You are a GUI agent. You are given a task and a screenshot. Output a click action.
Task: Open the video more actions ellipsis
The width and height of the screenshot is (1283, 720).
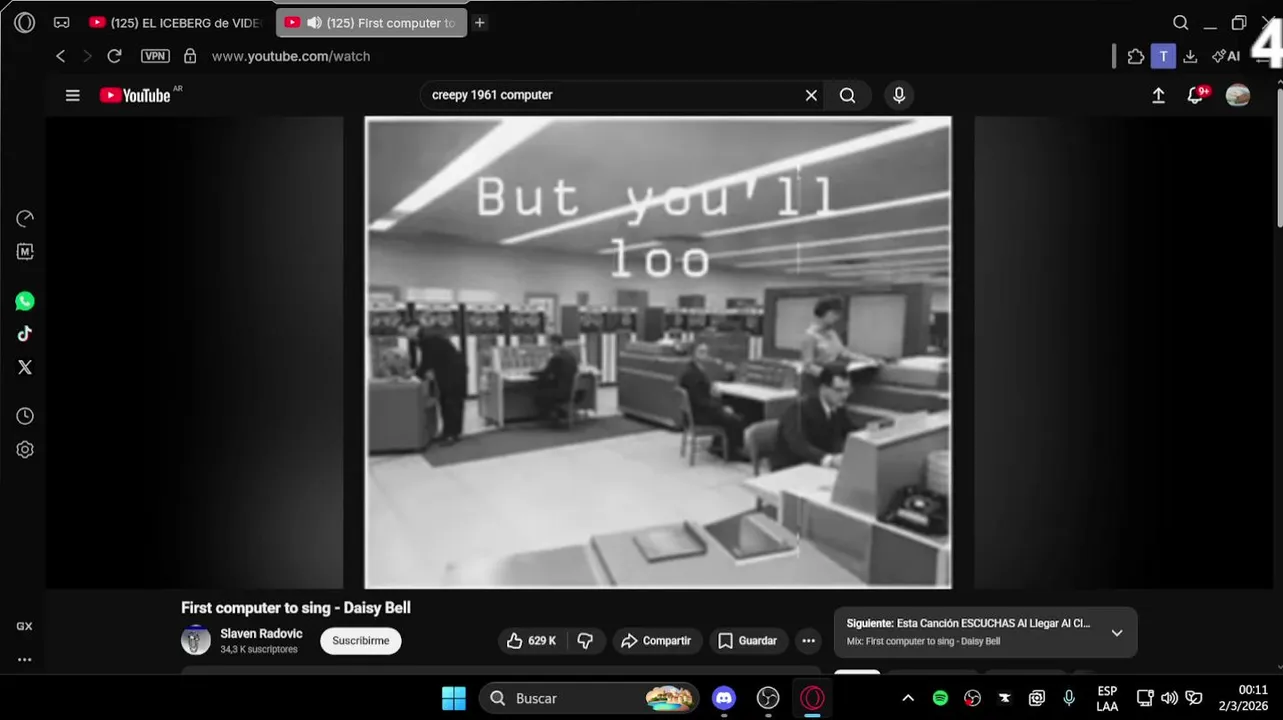coord(808,641)
